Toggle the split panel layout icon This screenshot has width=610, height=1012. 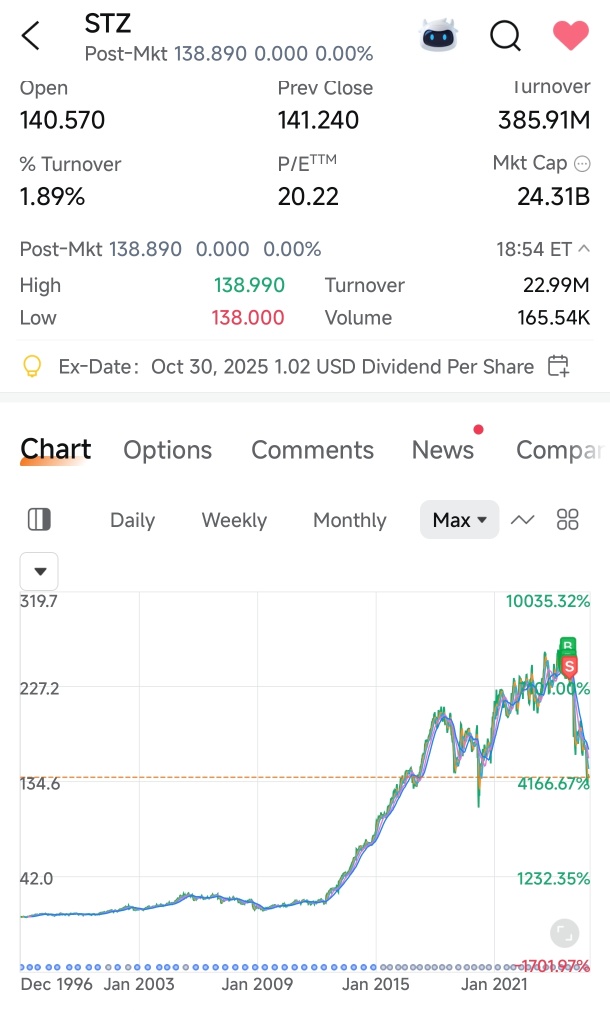[39, 519]
